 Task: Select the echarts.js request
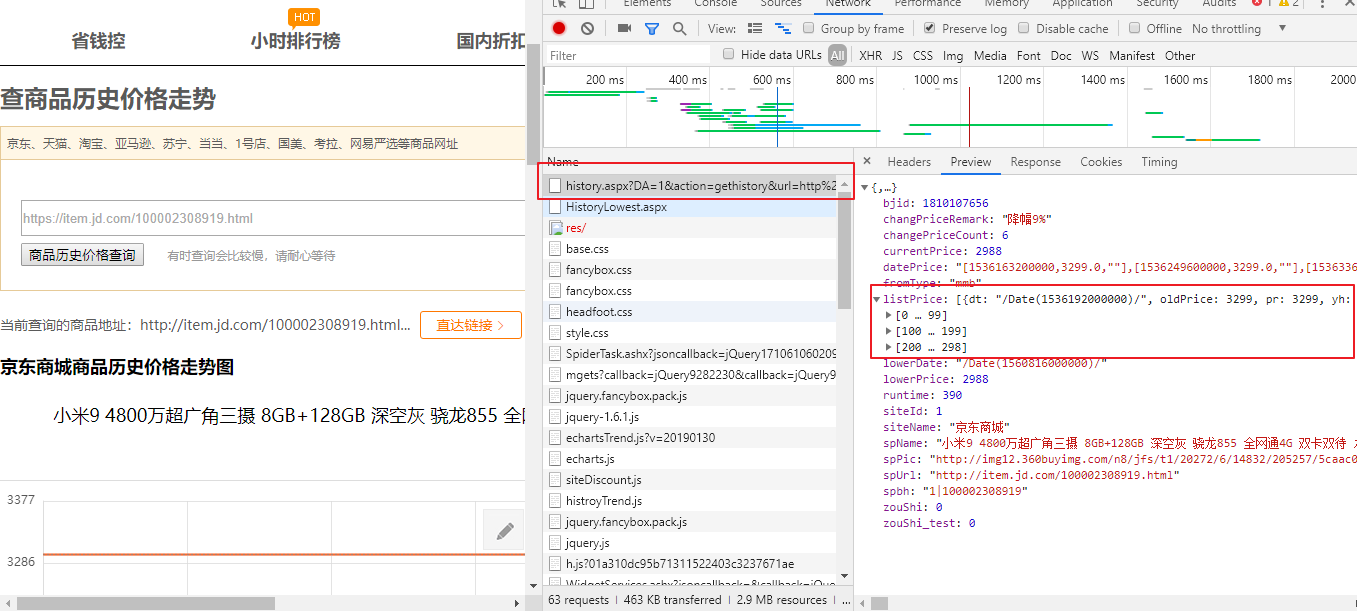690,459
